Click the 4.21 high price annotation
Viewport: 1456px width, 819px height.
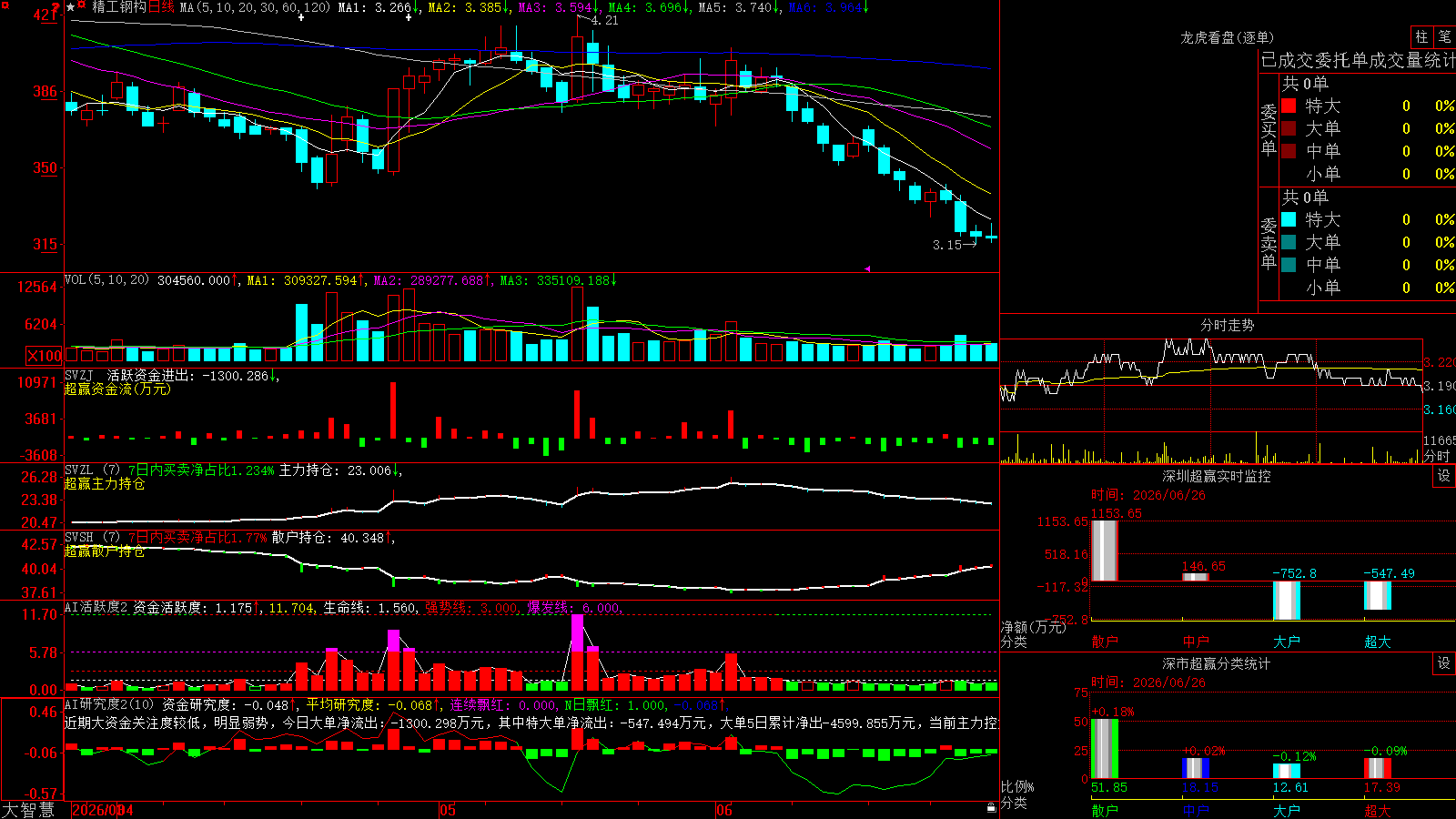click(605, 20)
